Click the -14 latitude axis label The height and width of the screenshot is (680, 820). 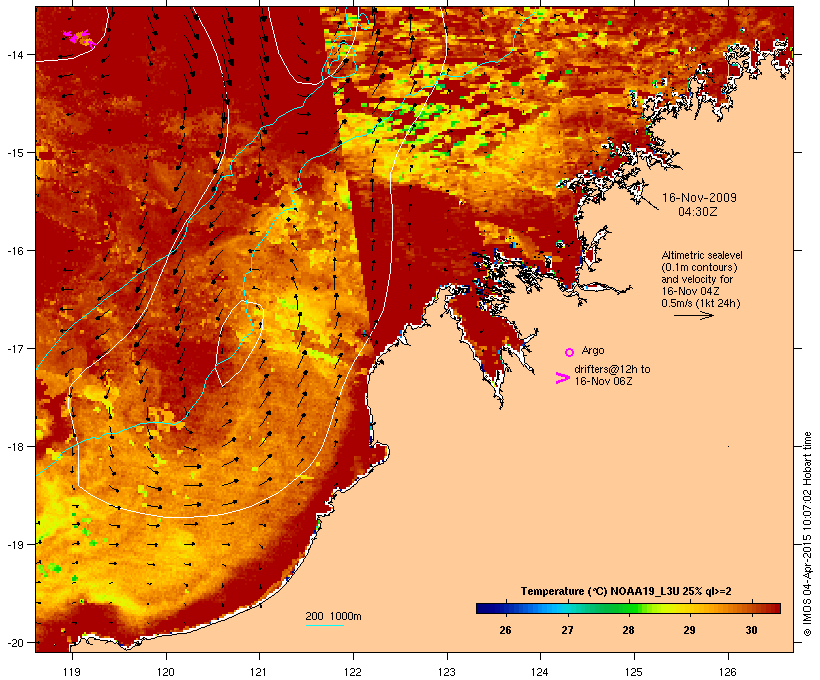pos(14,54)
